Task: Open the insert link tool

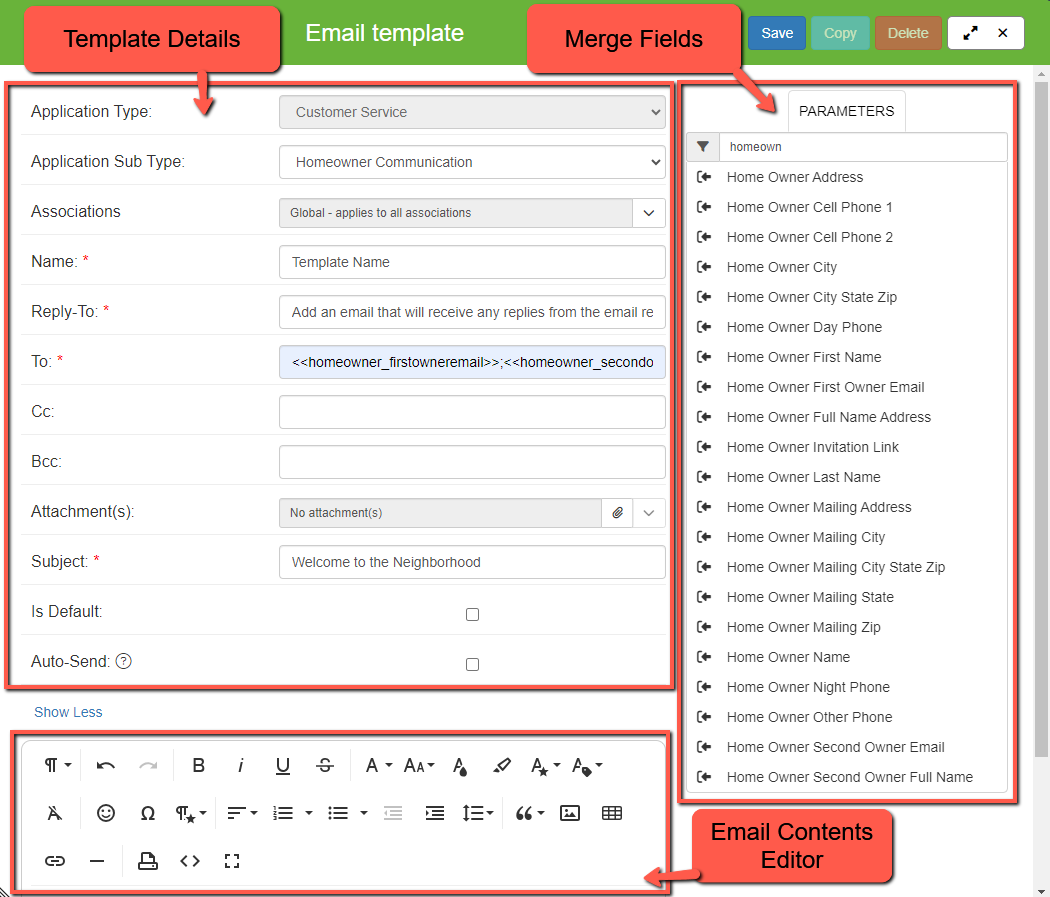Action: coord(55,861)
